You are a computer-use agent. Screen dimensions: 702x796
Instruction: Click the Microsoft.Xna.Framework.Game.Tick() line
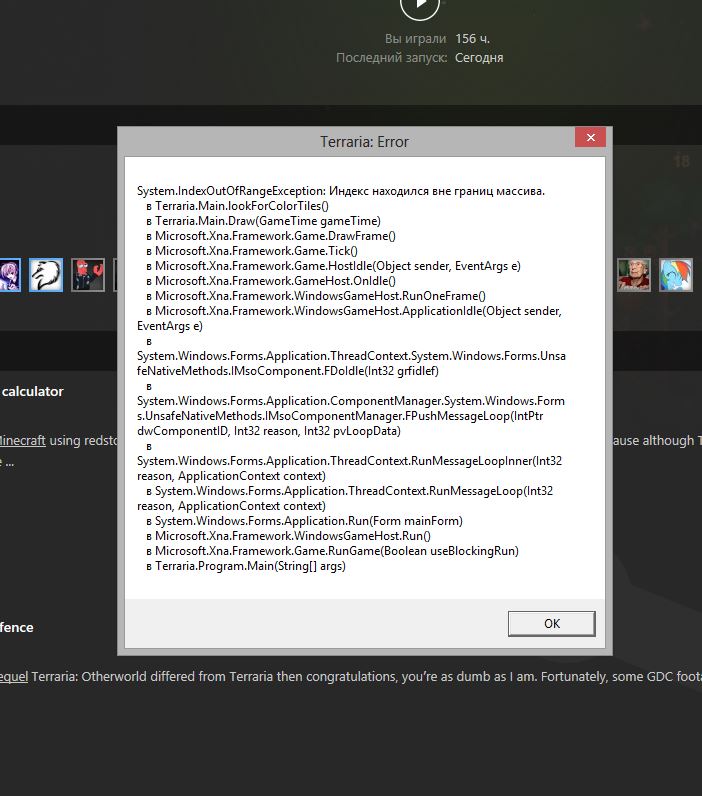pos(252,251)
